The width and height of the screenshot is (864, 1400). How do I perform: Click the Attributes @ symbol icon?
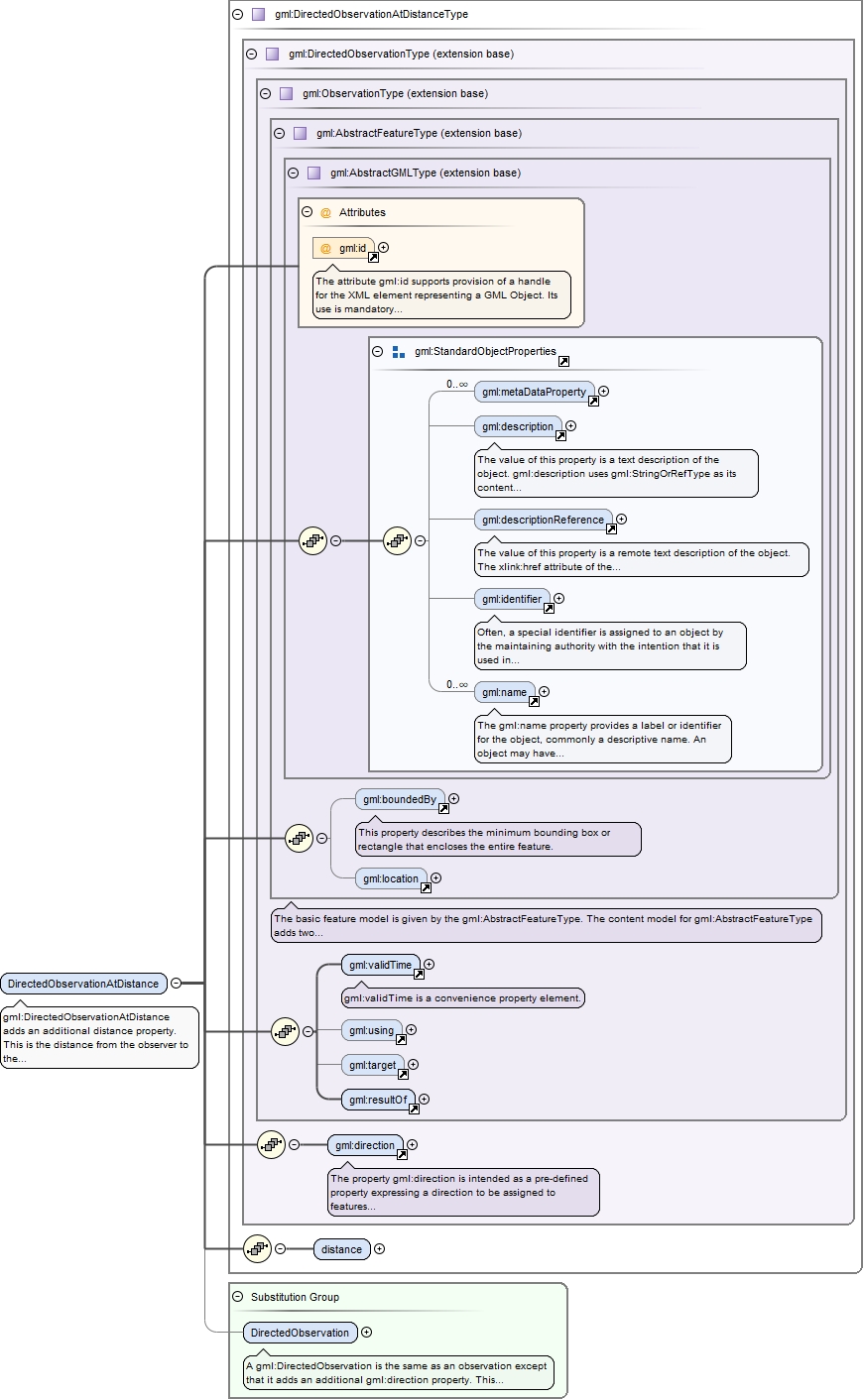(x=325, y=212)
